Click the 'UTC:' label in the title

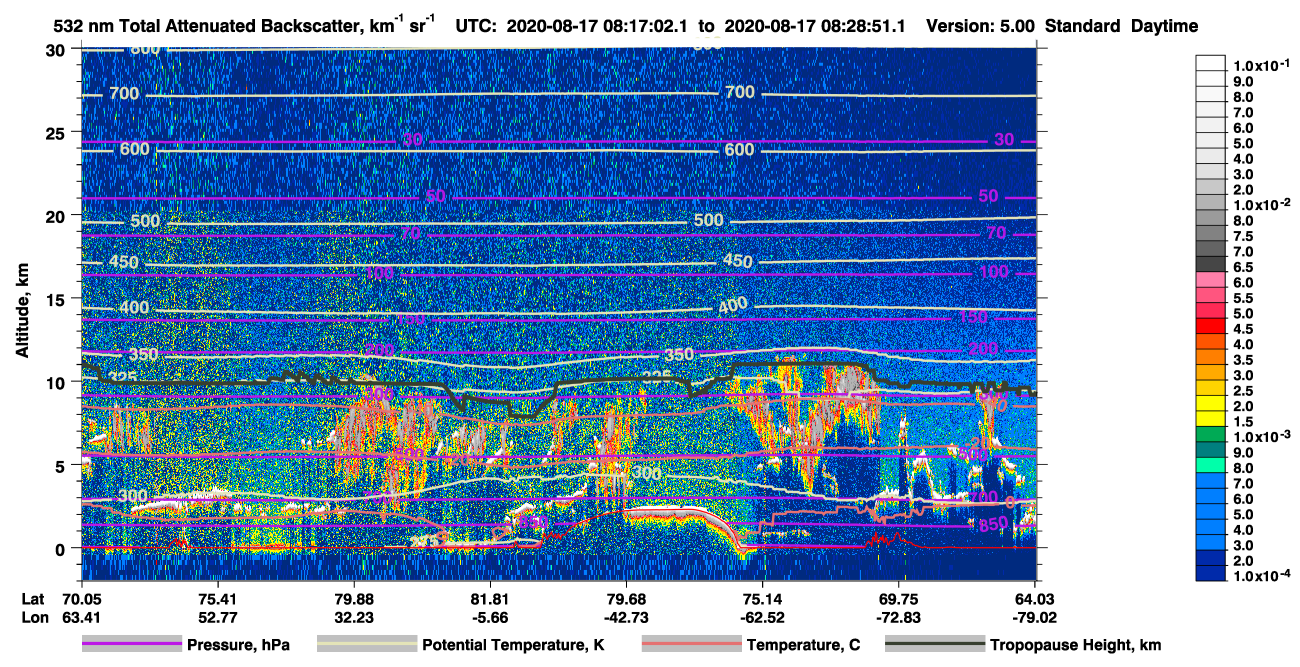[x=477, y=26]
